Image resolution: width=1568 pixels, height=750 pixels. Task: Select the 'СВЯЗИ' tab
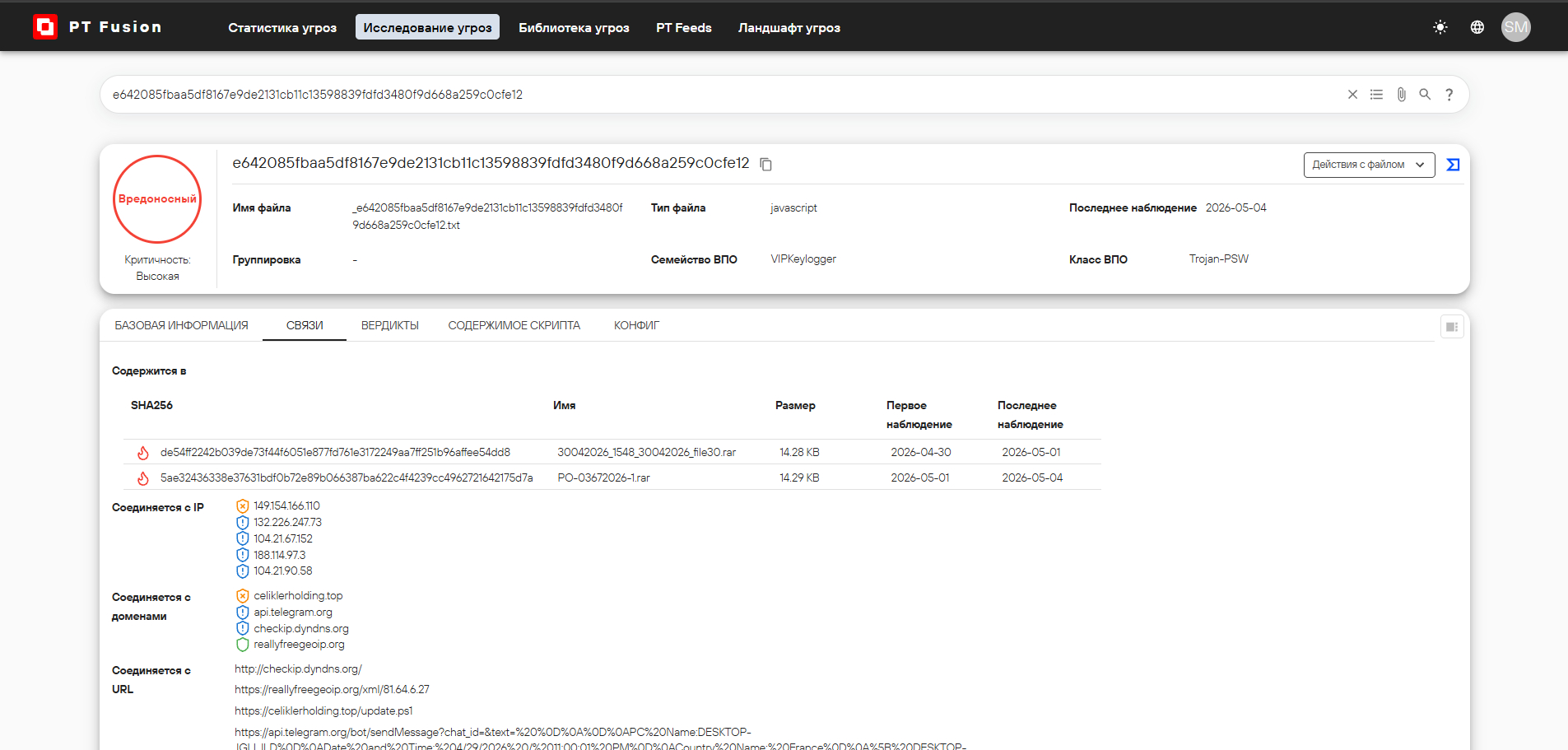tap(305, 326)
